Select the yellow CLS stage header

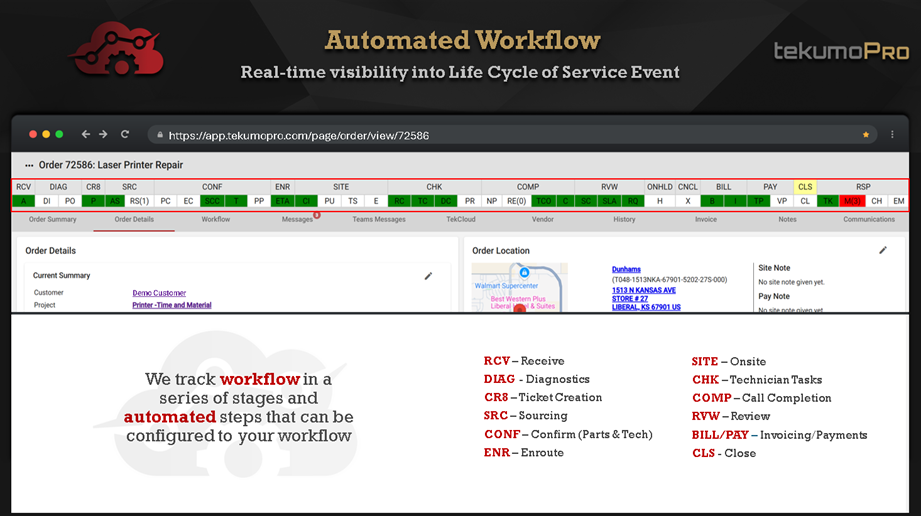click(x=805, y=187)
